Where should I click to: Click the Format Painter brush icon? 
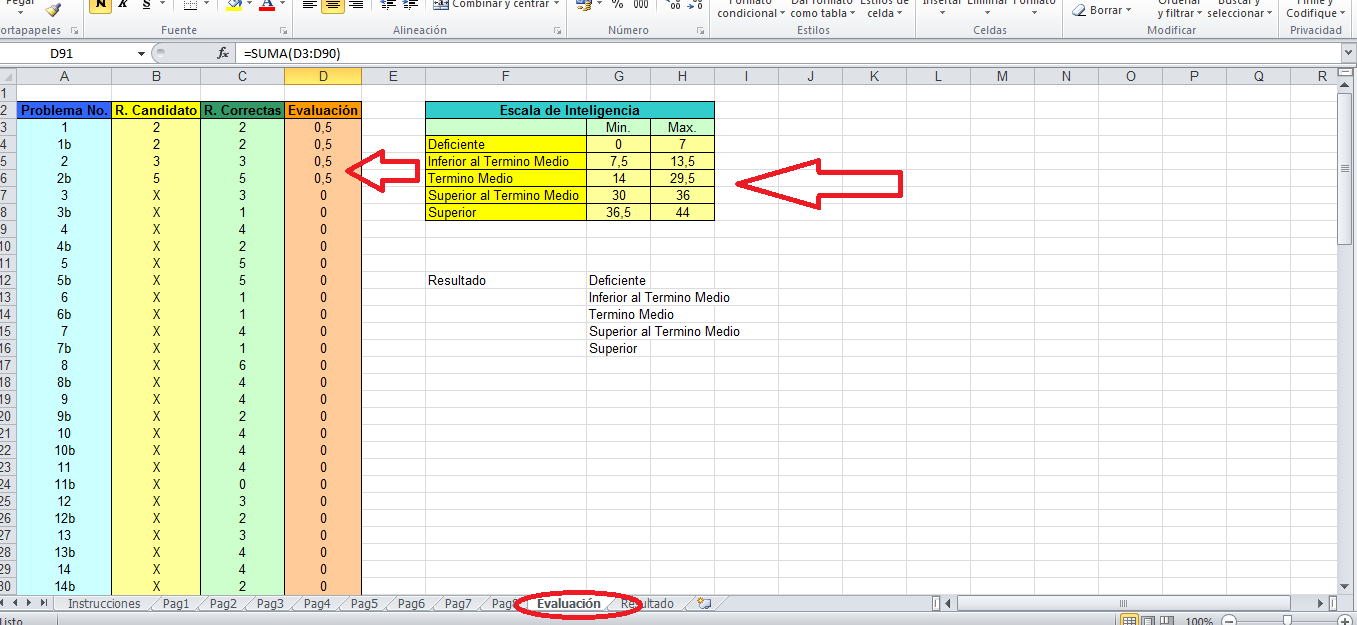[52, 8]
